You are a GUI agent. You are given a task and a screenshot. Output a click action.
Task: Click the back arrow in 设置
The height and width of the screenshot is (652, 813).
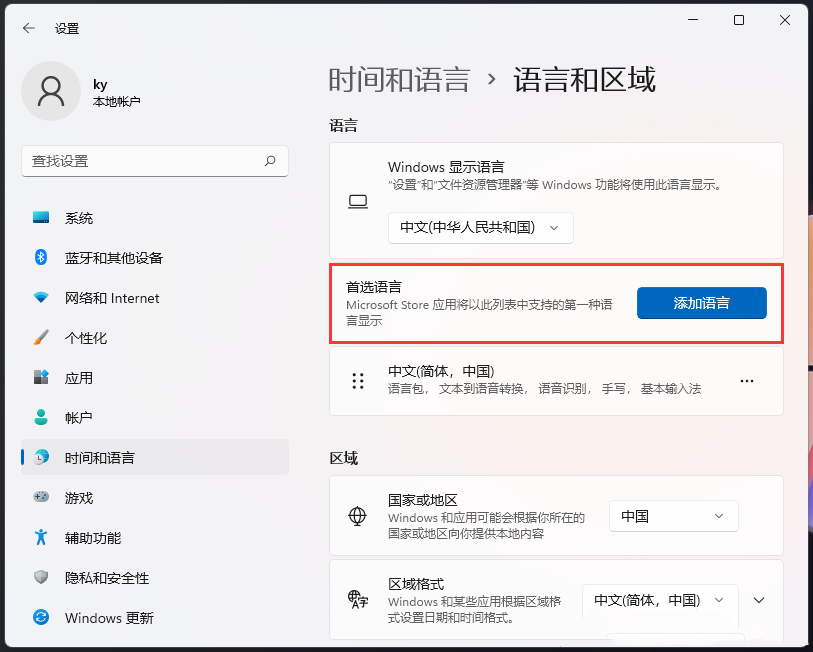tap(27, 28)
